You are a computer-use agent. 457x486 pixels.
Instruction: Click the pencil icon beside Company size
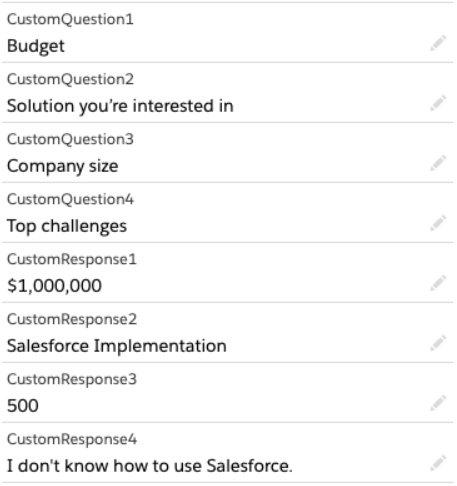(x=438, y=164)
